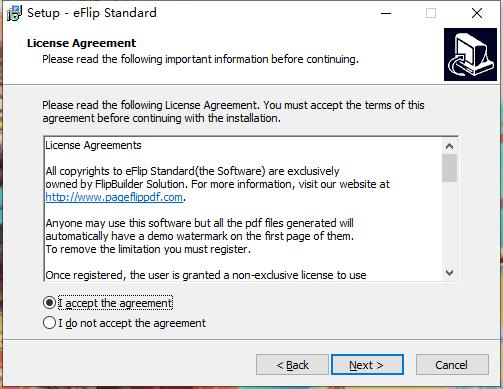Open the http://www.pageflippdf.com link
This screenshot has width=503, height=389.
pos(114,197)
